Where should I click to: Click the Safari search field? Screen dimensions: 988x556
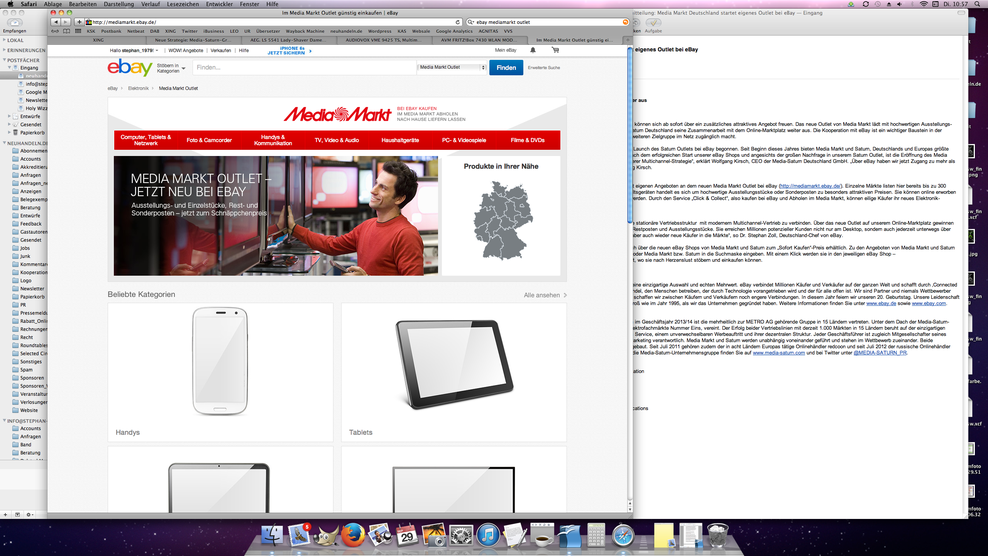click(x=547, y=22)
